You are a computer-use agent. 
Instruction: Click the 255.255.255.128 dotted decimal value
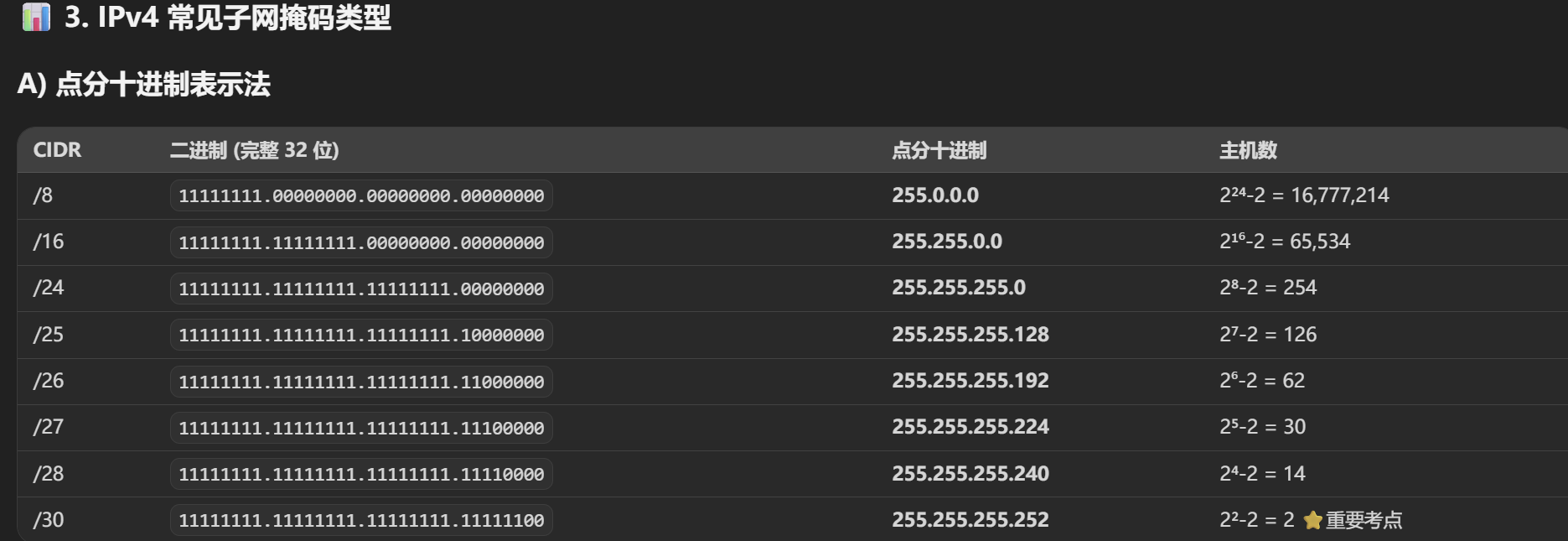pyautogui.click(x=970, y=335)
